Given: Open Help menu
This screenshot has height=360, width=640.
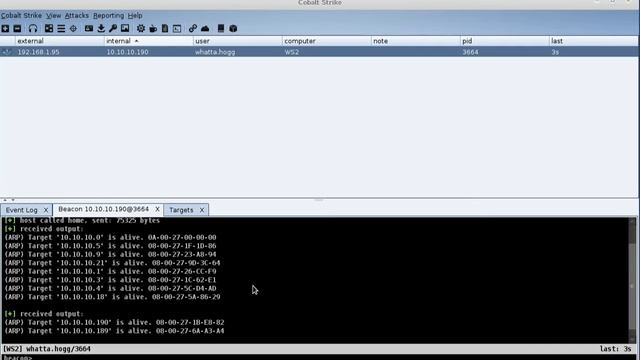Looking at the screenshot, I should (135, 16).
